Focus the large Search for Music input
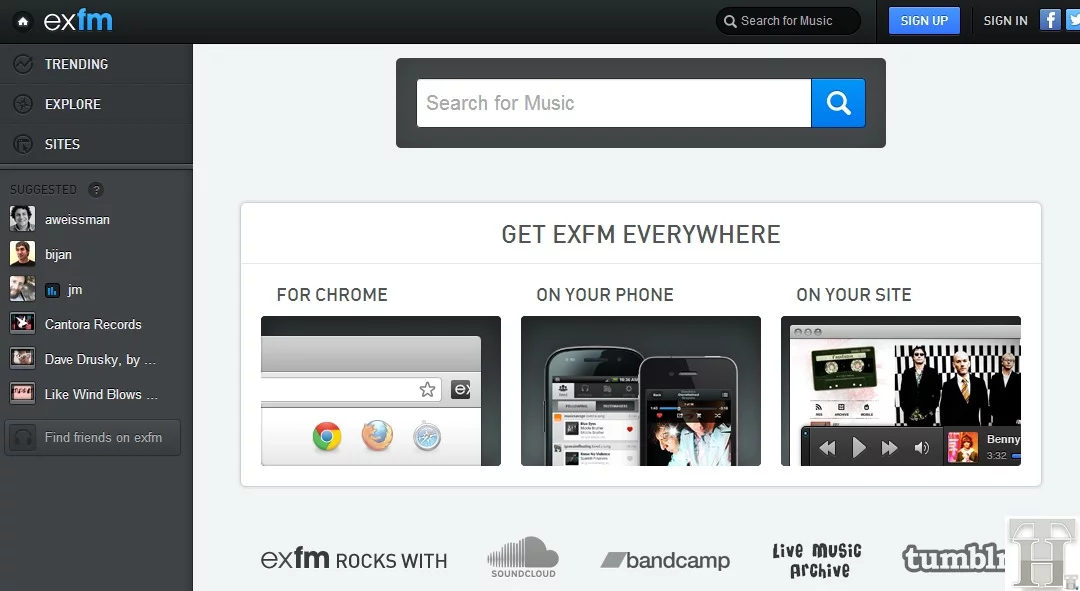This screenshot has width=1080, height=591. [614, 103]
